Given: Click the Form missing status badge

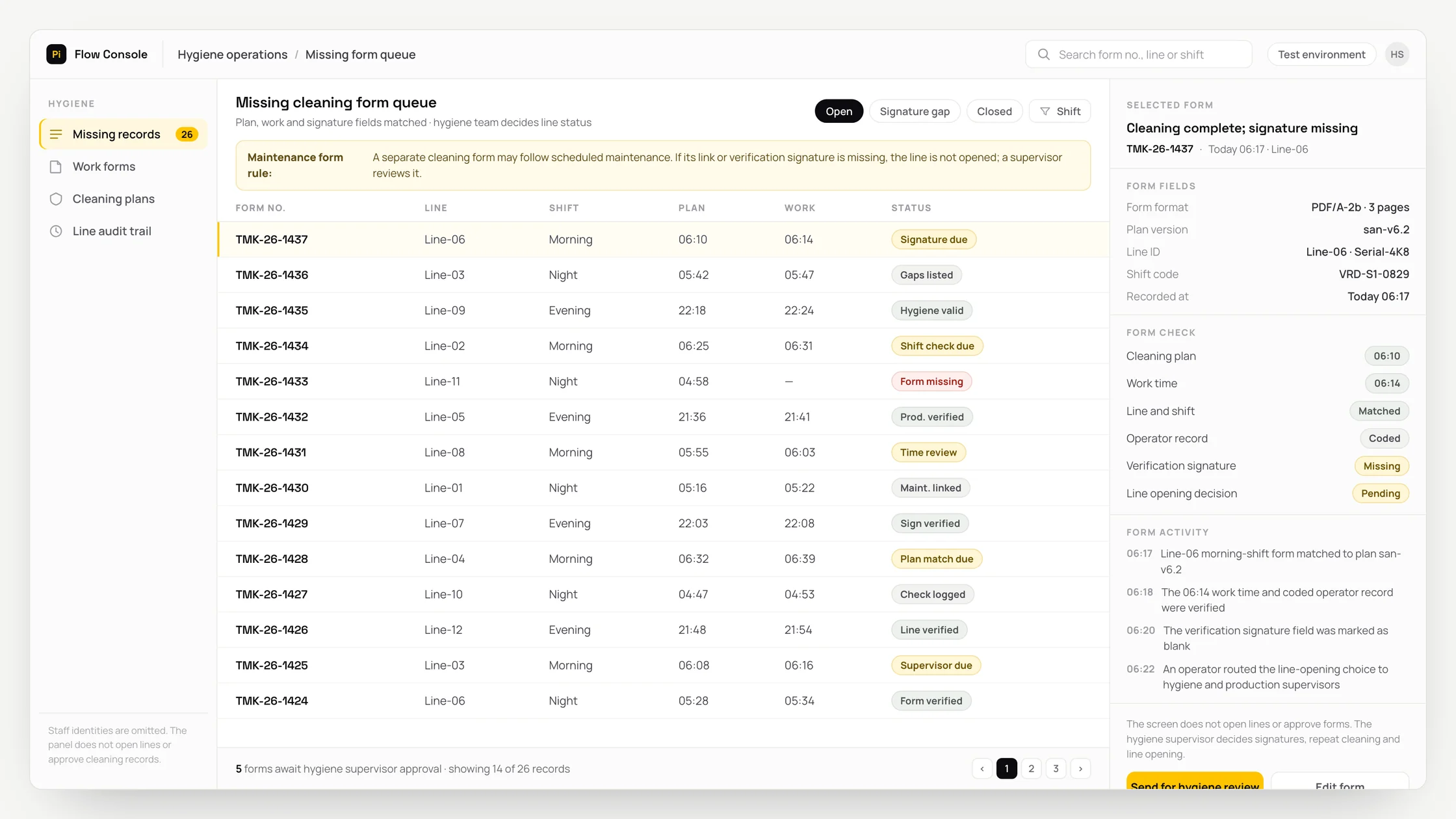Looking at the screenshot, I should pos(931,382).
